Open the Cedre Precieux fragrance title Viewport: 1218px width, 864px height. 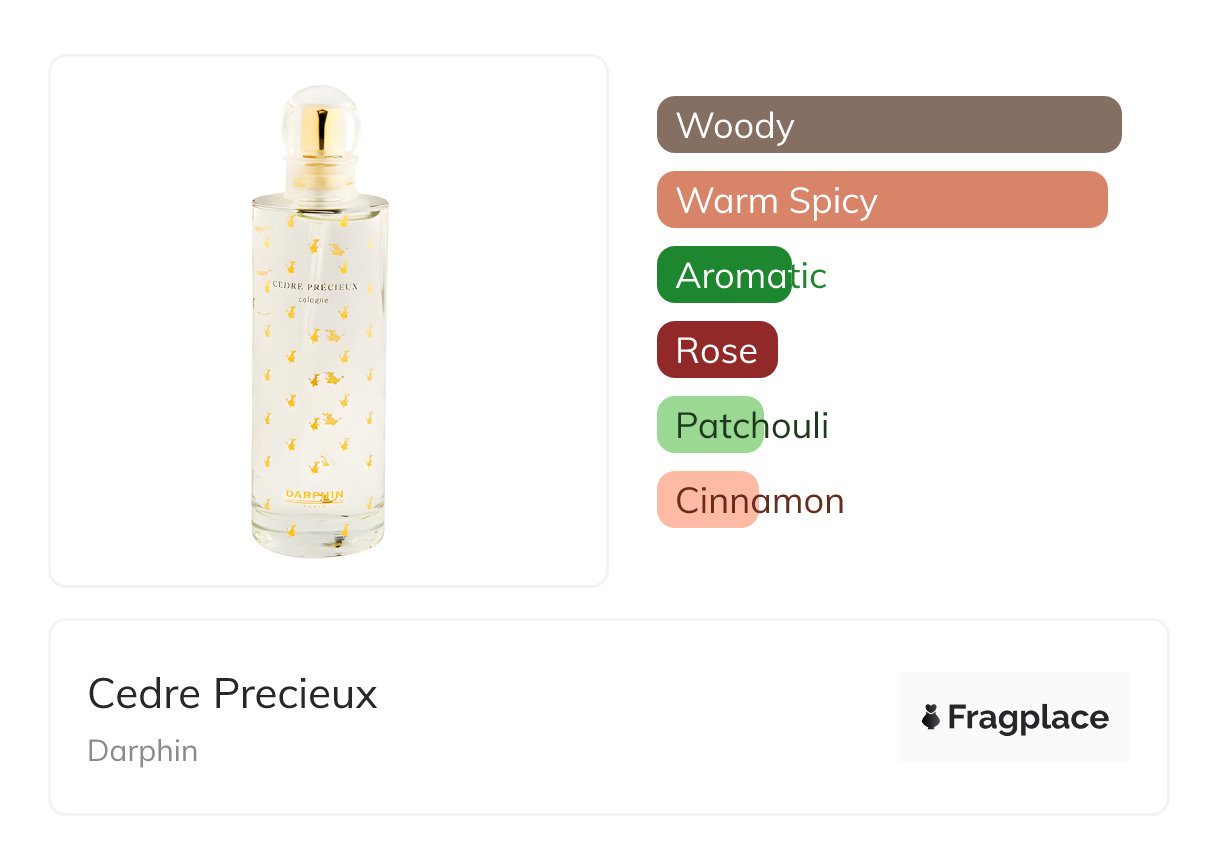[x=232, y=693]
